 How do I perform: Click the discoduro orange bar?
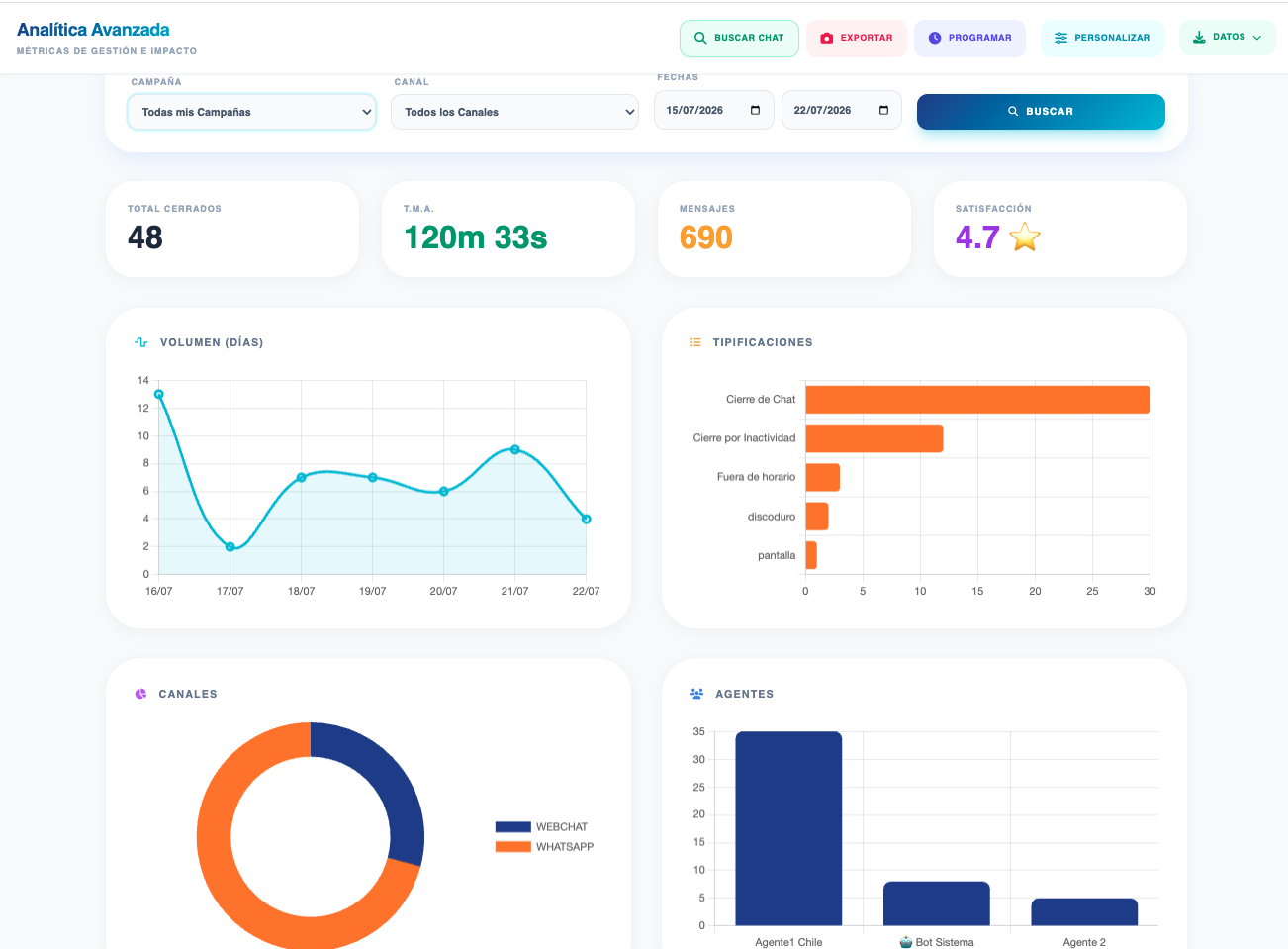817,517
